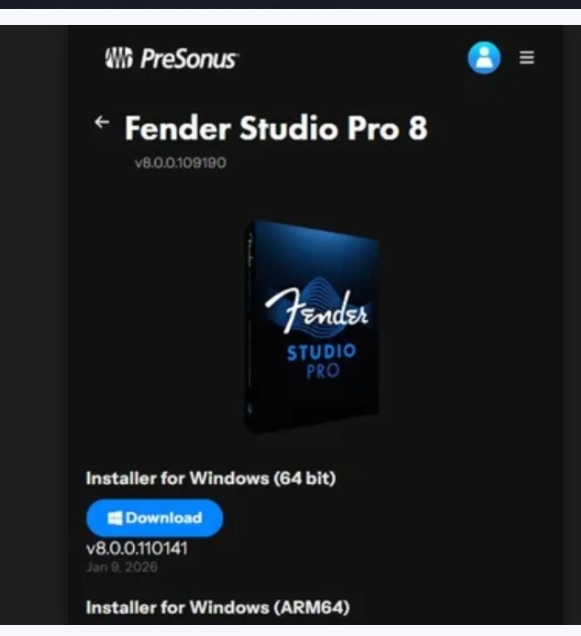Click the white bar above the page
This screenshot has height=636, width=581.
tap(290, 17)
